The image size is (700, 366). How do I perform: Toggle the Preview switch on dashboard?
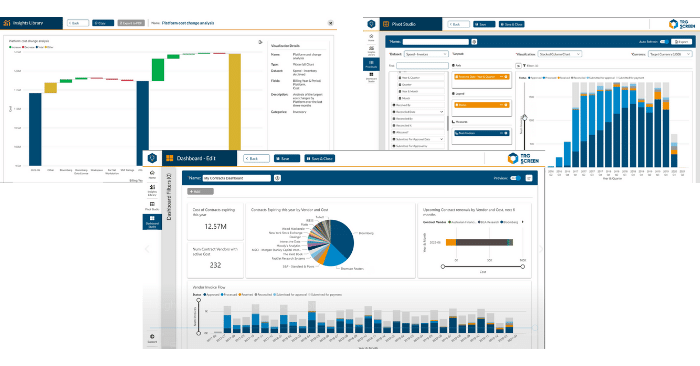[516, 178]
